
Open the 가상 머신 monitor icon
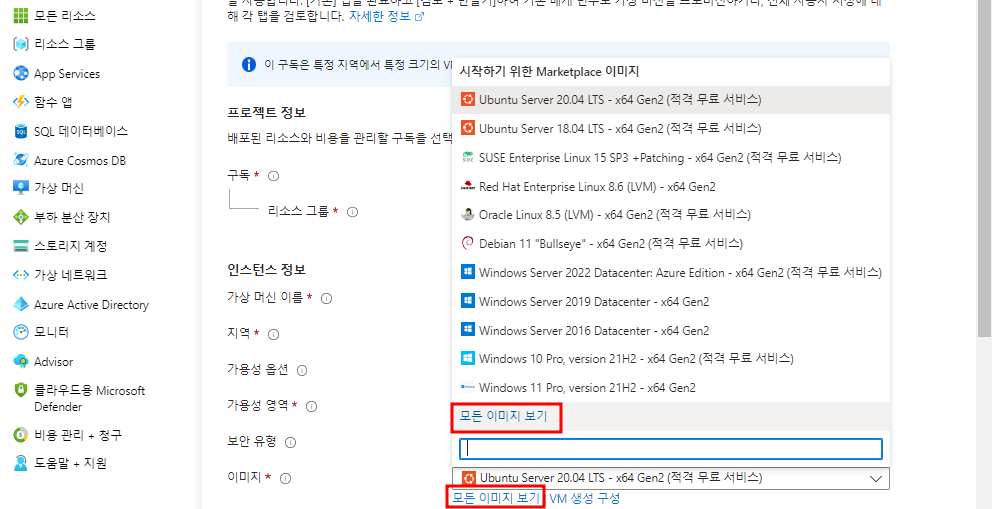pyautogui.click(x=21, y=188)
